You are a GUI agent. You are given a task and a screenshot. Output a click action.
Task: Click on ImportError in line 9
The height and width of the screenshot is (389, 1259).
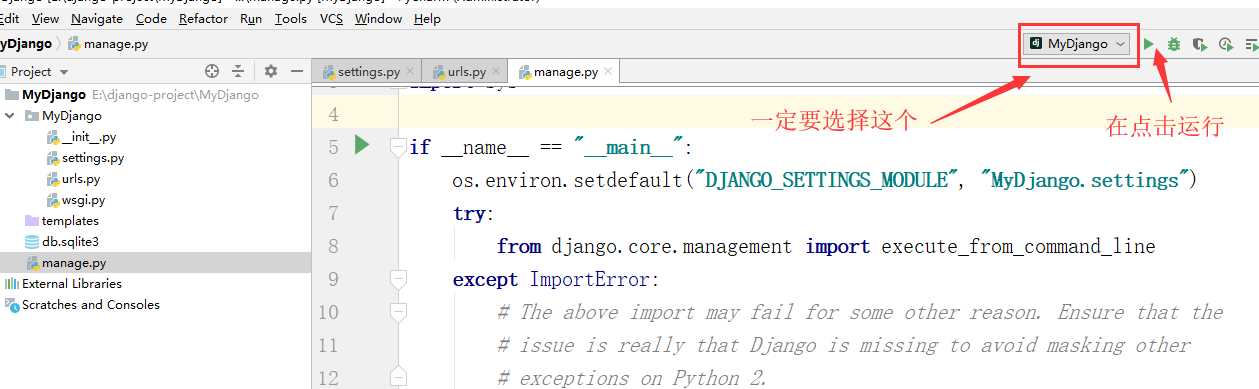click(589, 279)
